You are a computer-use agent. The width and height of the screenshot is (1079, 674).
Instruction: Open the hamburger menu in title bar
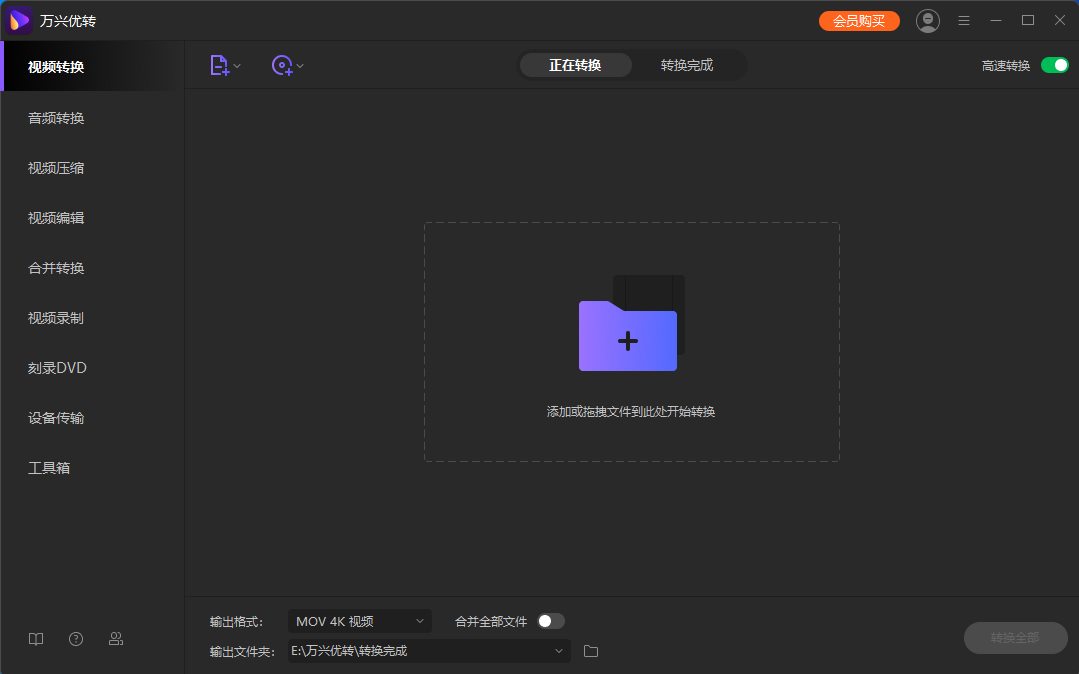point(964,20)
